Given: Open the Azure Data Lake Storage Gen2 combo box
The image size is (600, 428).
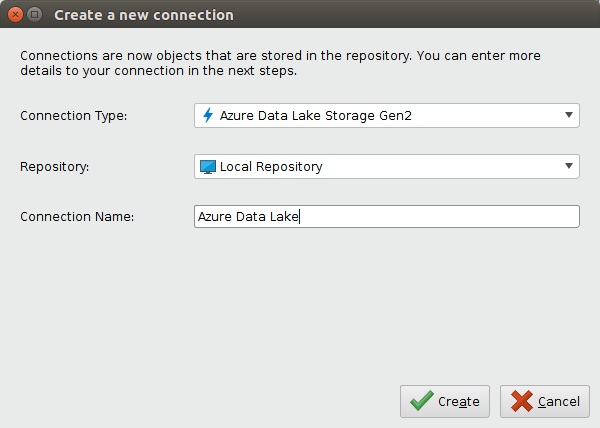Looking at the screenshot, I should point(385,116).
